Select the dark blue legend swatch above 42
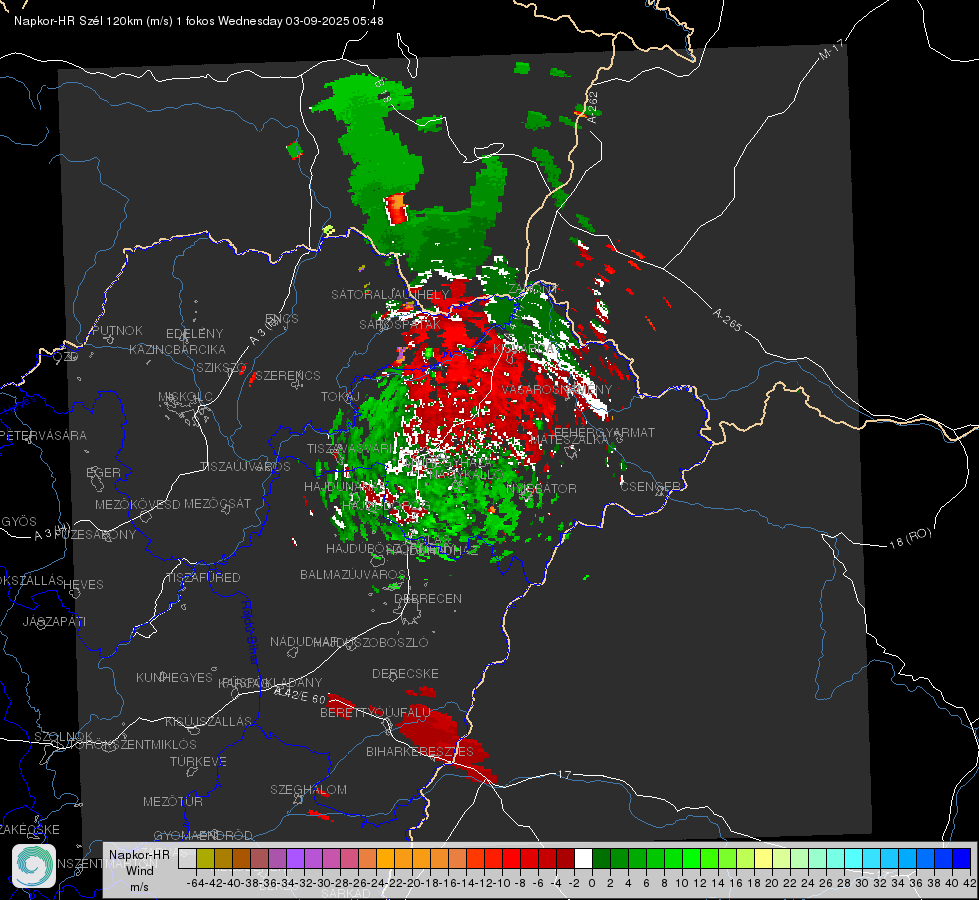Image resolution: width=979 pixels, height=900 pixels. click(x=962, y=858)
